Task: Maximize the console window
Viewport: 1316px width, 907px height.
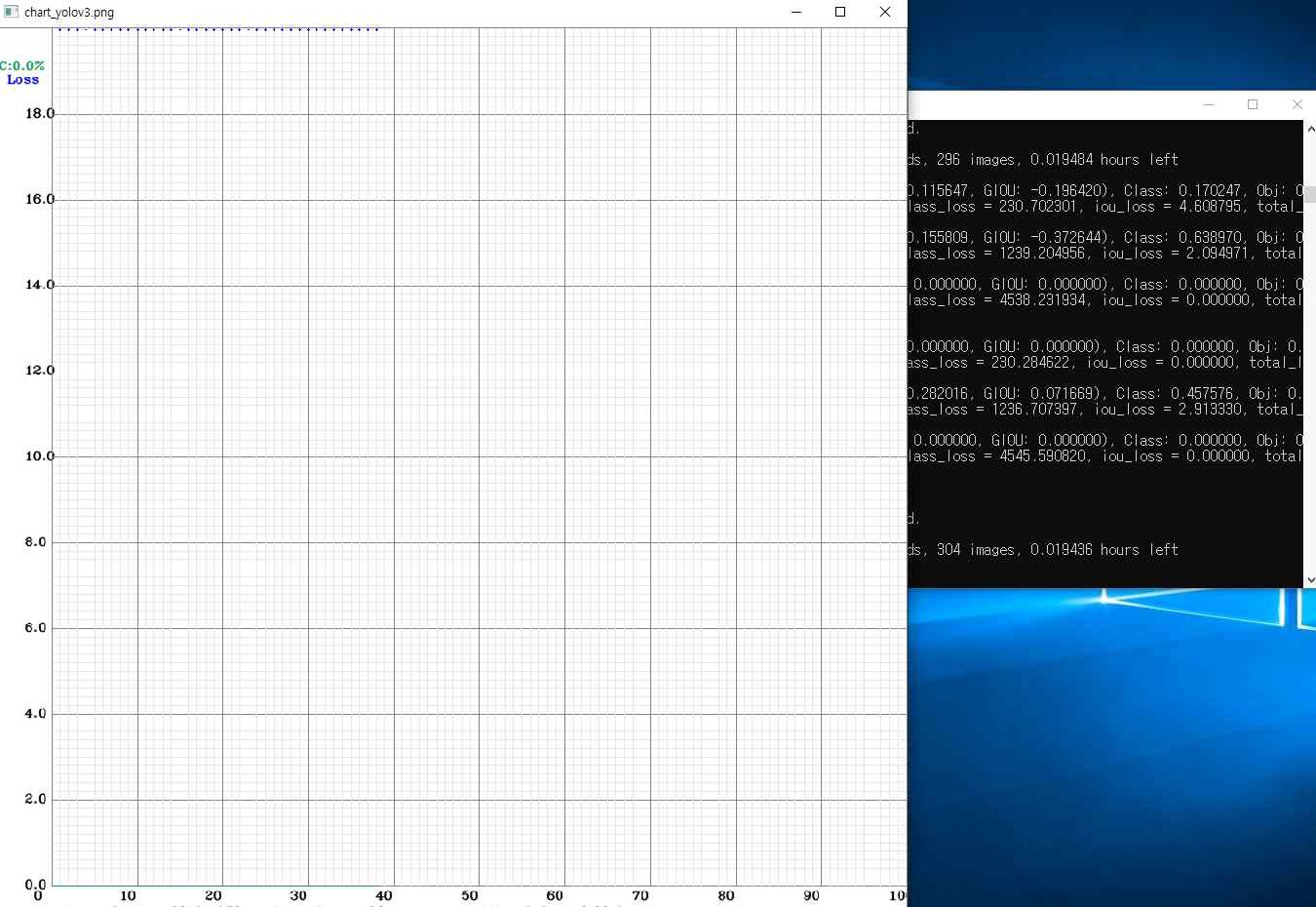Action: [x=1253, y=104]
